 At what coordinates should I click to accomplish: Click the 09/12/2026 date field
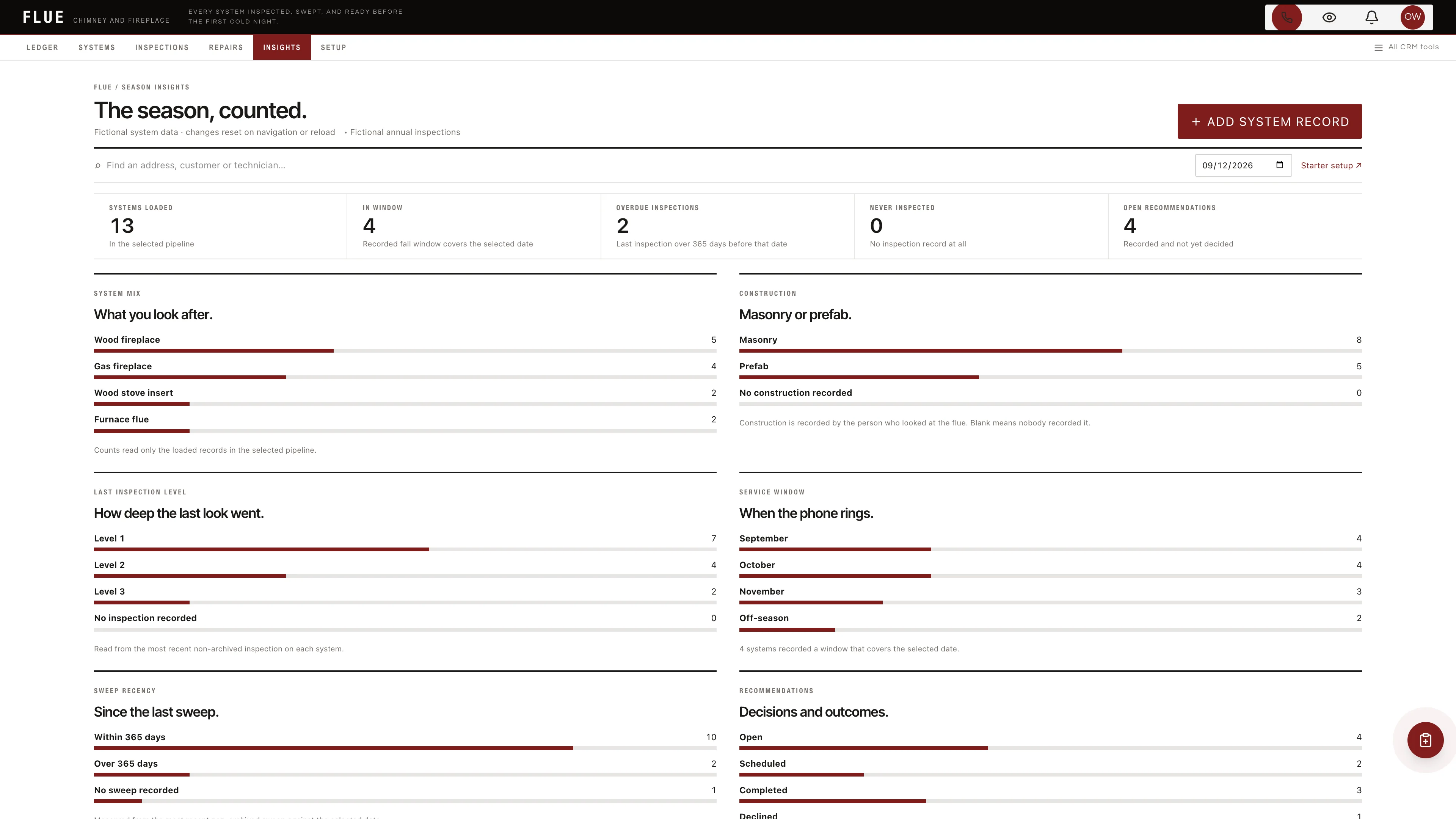1243,165
